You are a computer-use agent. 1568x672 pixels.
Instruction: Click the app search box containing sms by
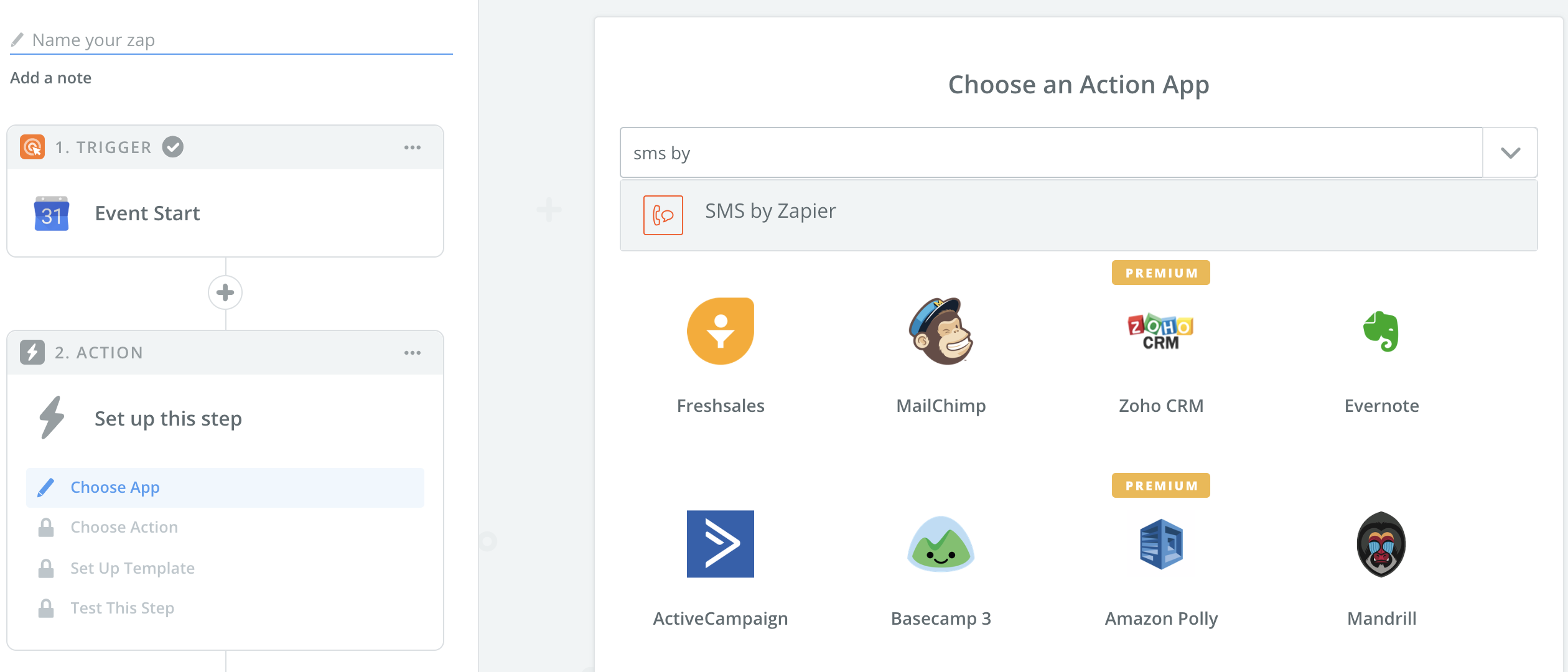(x=1052, y=153)
